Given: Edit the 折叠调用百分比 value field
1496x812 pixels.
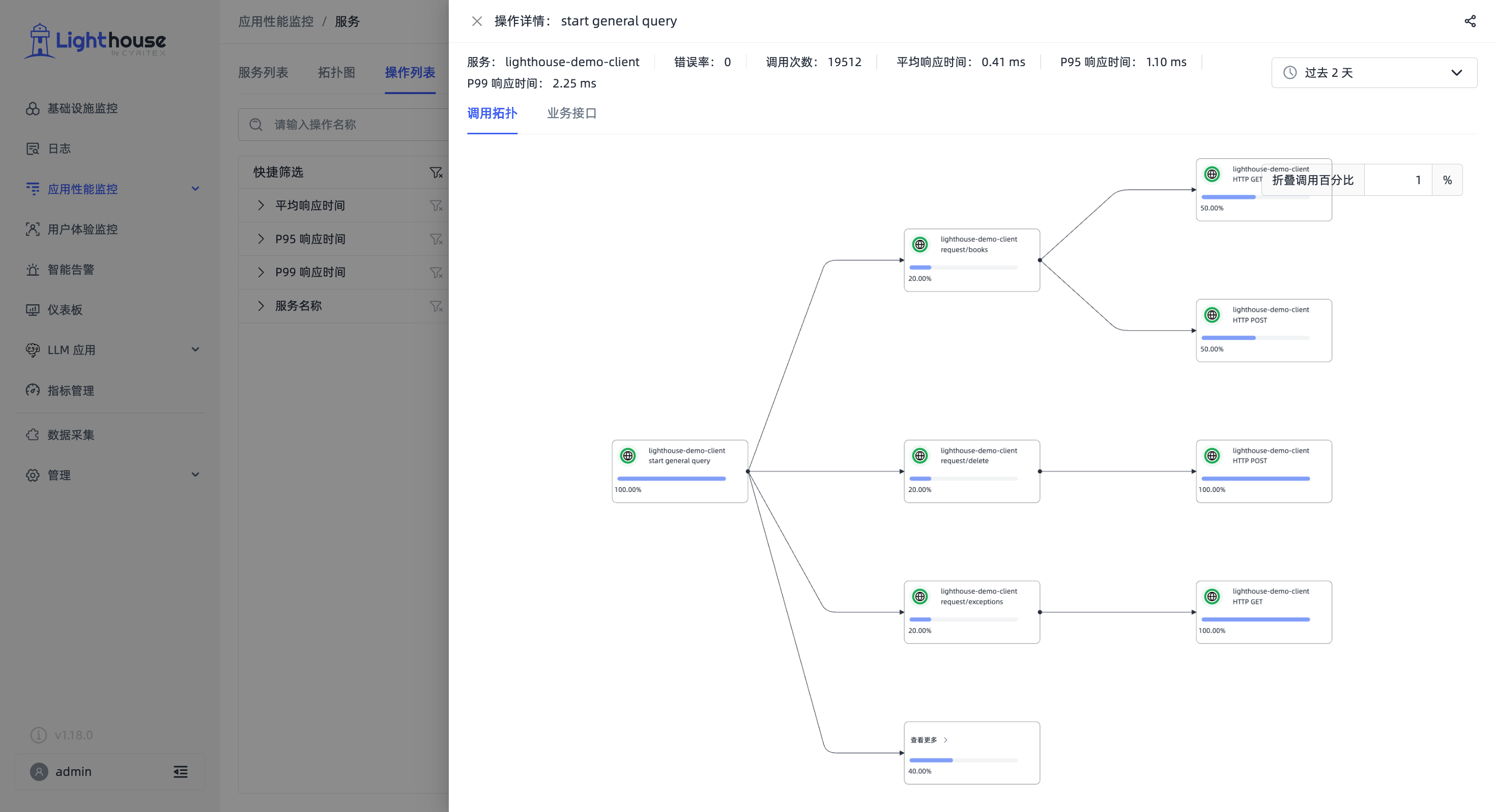Looking at the screenshot, I should (1398, 180).
